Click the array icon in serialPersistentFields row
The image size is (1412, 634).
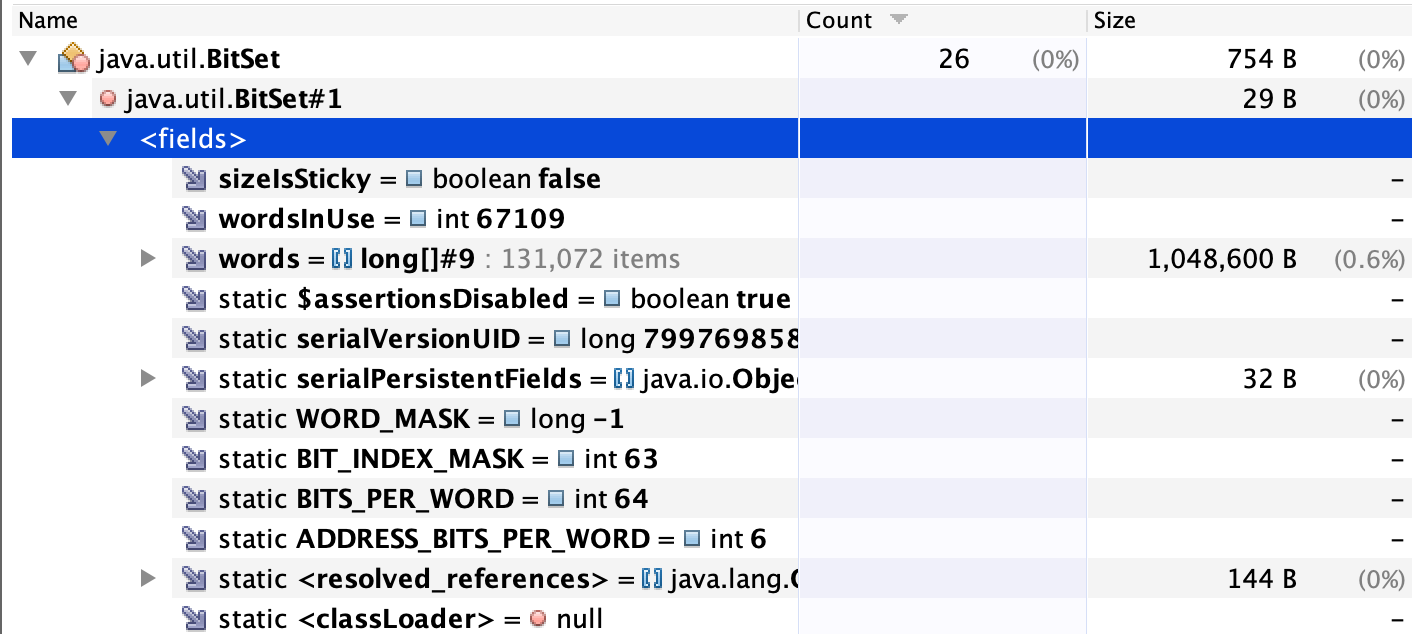coord(626,379)
